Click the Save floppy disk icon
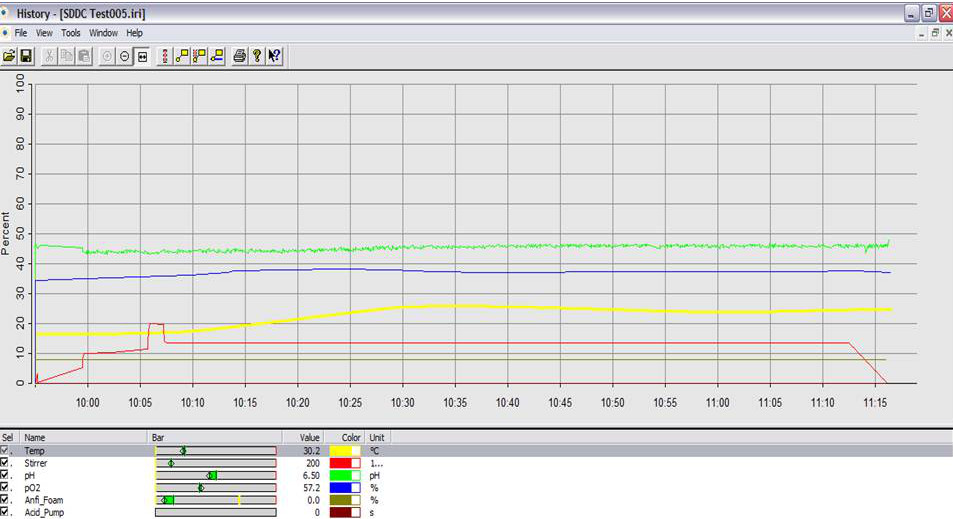 (26, 56)
